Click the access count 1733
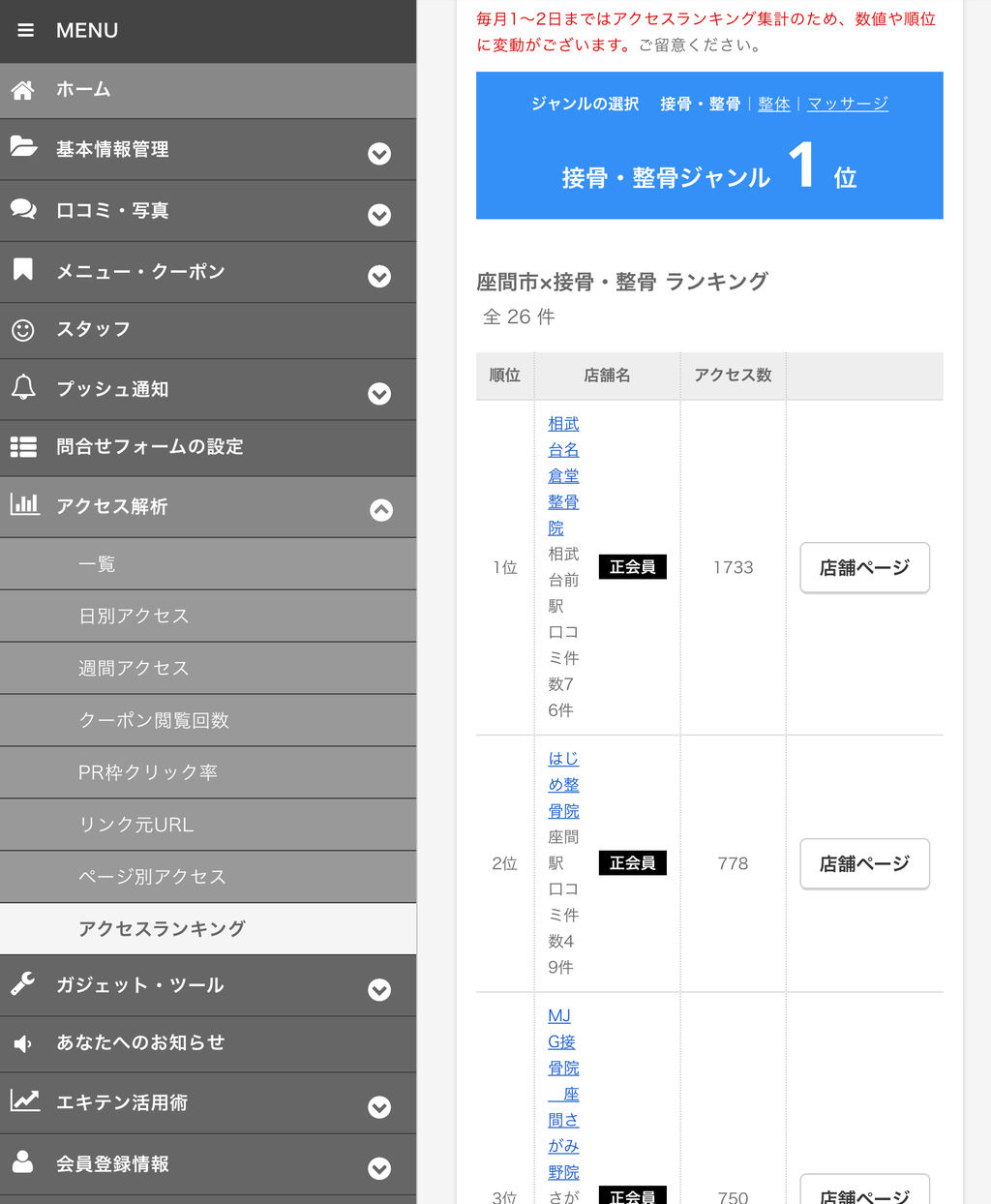The width and height of the screenshot is (991, 1204). pyautogui.click(x=733, y=567)
